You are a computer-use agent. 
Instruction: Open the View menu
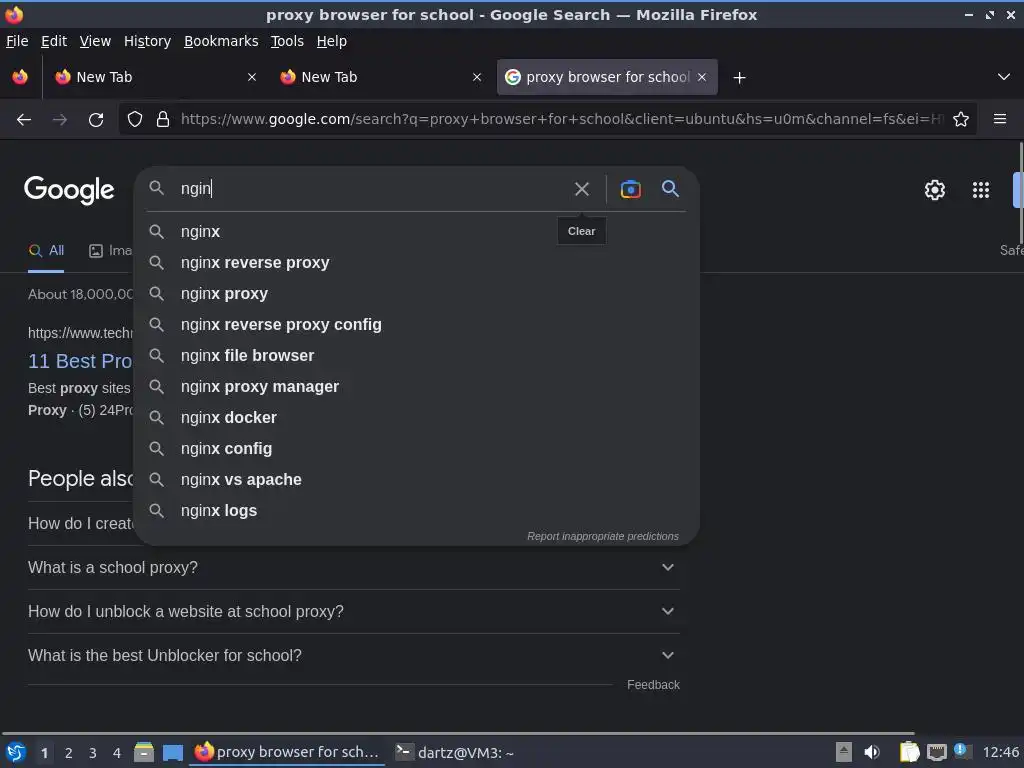[95, 41]
